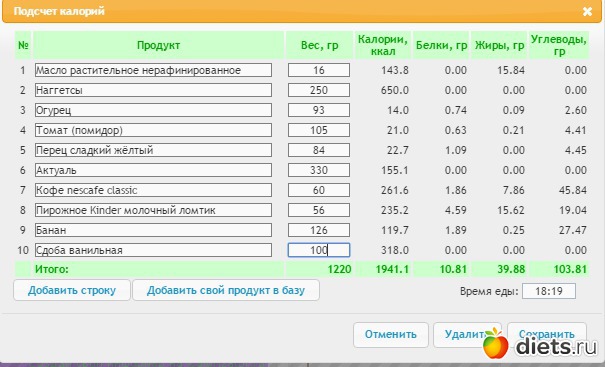The height and width of the screenshot is (367, 605).
Task: Add a new row with Добавить строку
Action: point(72,290)
